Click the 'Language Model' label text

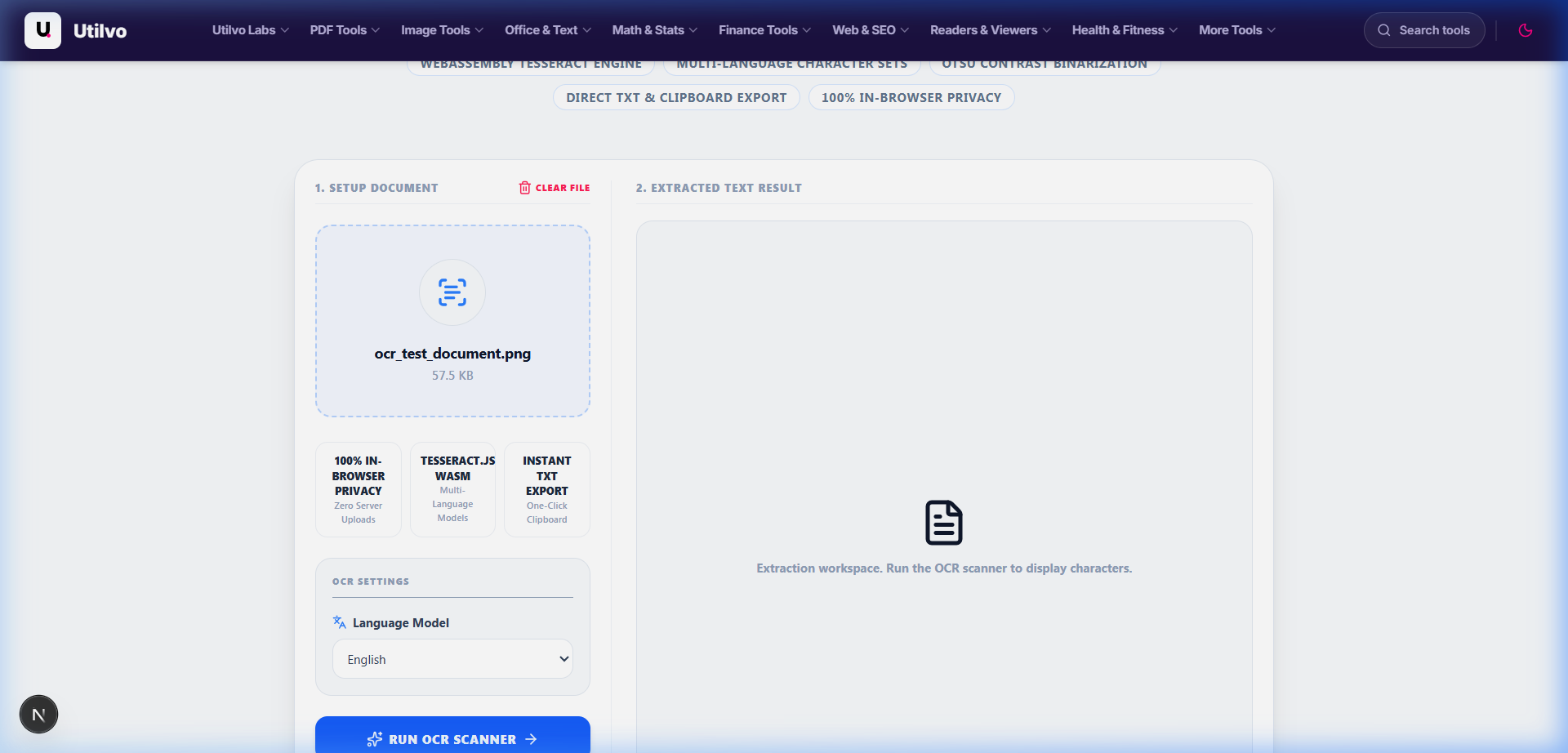(x=401, y=623)
